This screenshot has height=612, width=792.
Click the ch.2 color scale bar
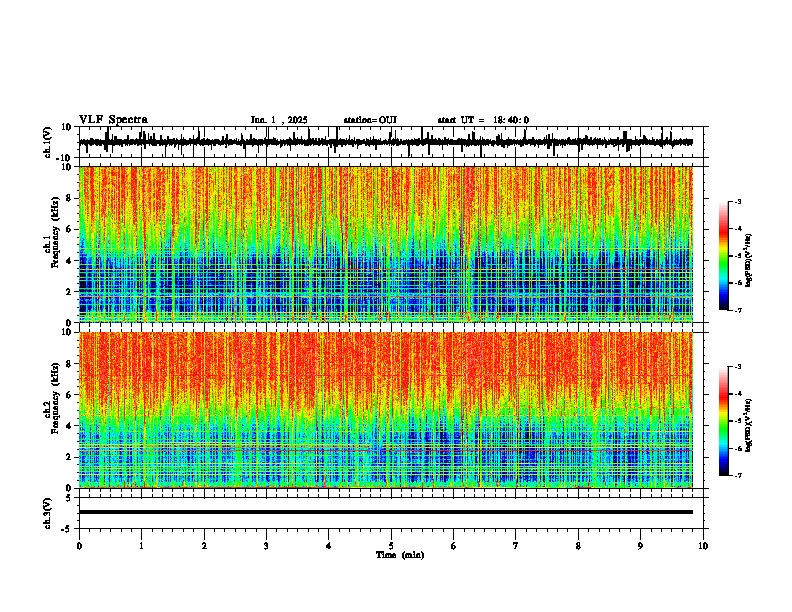click(724, 421)
